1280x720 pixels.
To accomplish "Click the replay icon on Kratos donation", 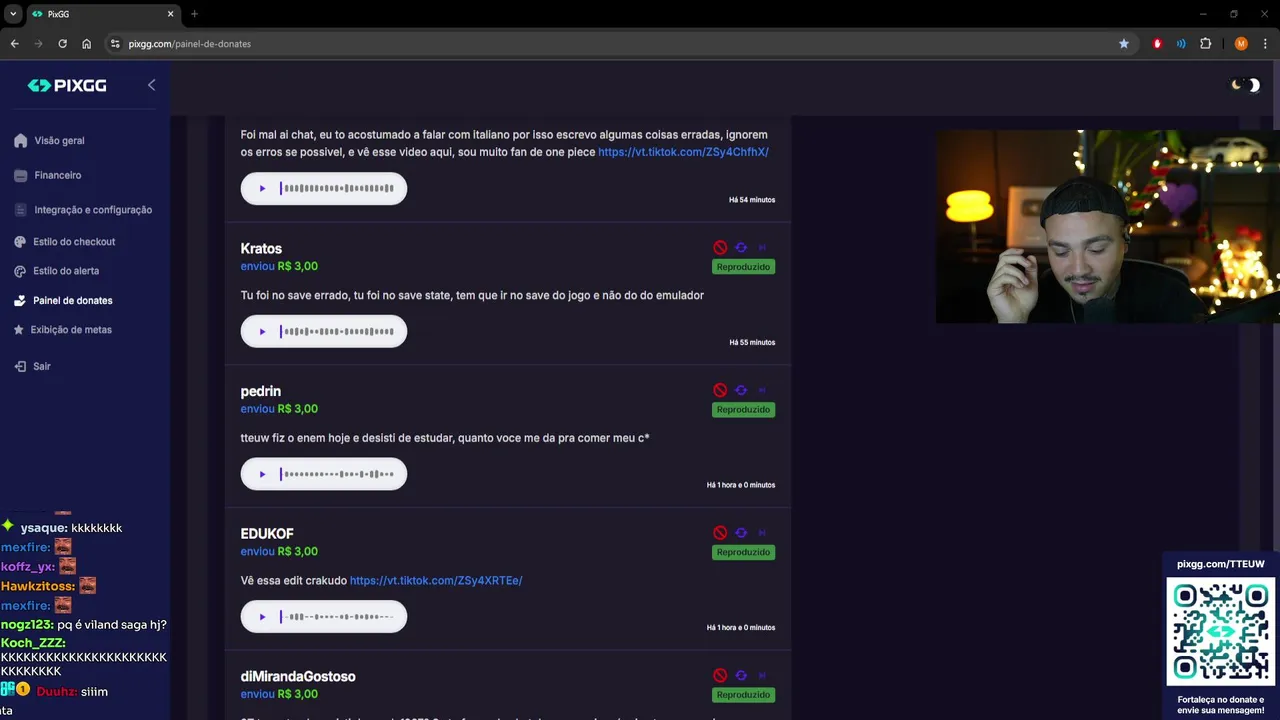I will [741, 247].
